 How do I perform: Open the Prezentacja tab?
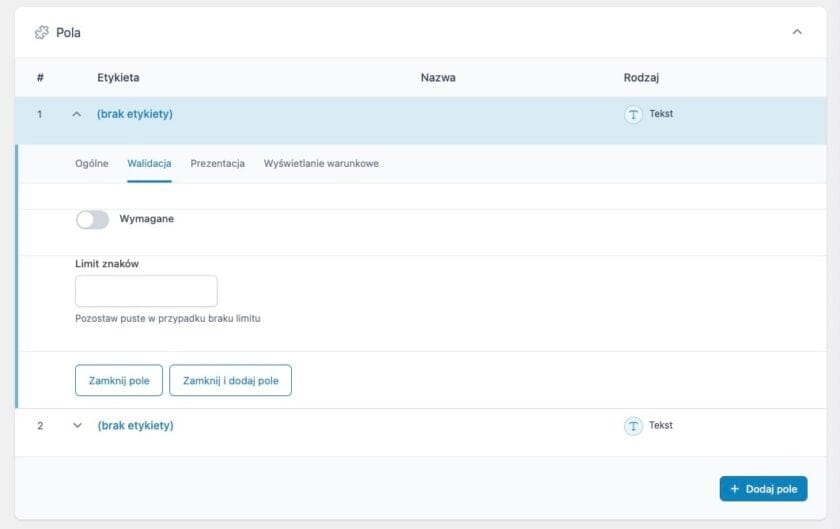point(217,164)
